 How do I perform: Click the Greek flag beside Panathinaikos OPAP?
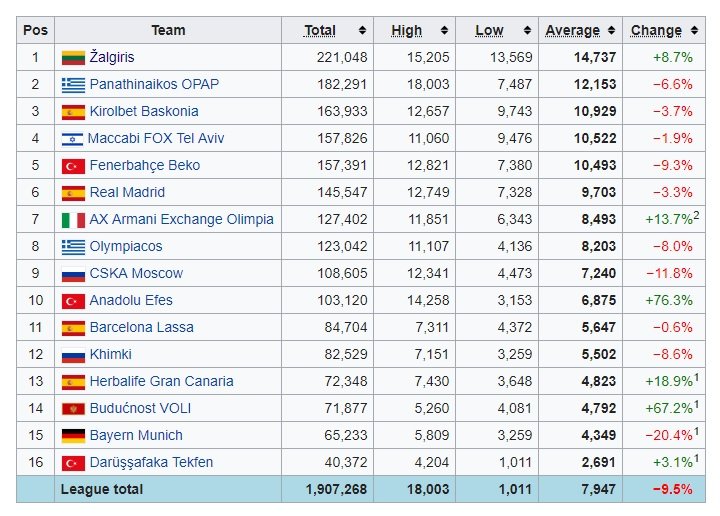pos(73,85)
